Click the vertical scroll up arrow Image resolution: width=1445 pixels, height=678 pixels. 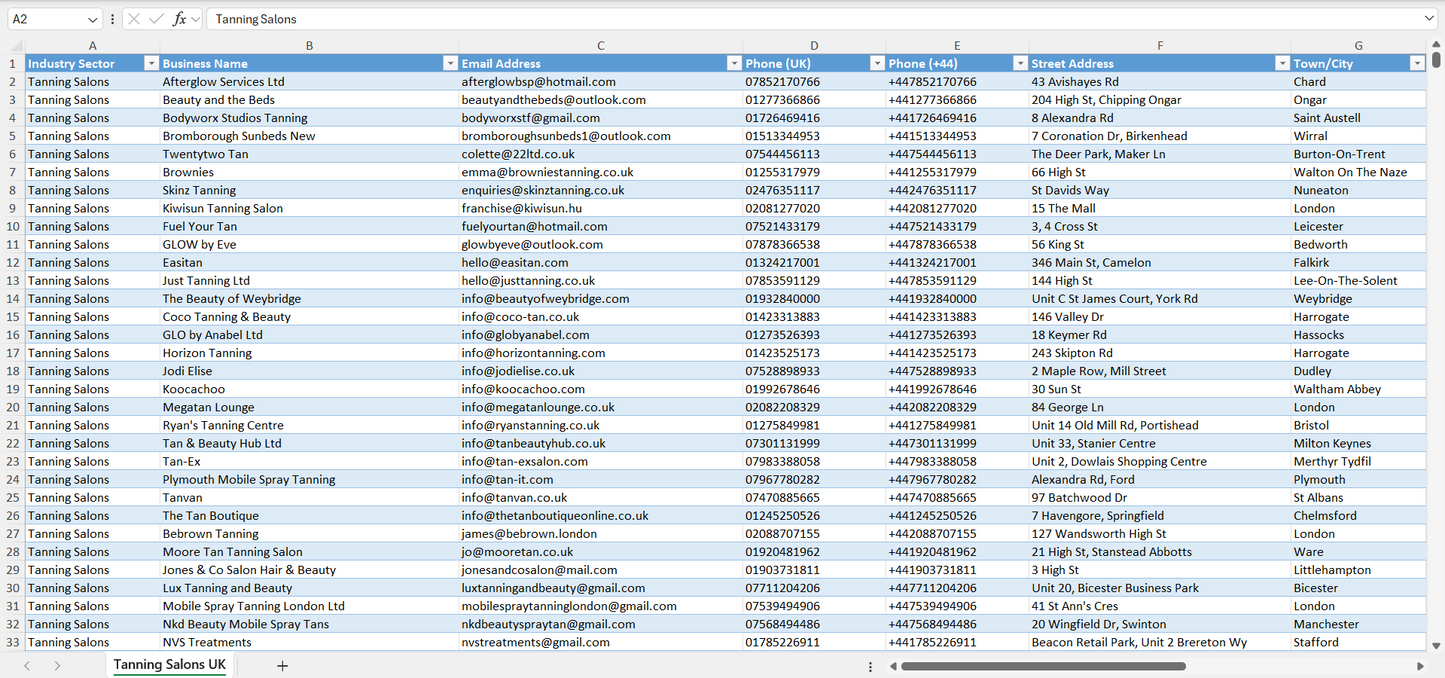click(1437, 46)
